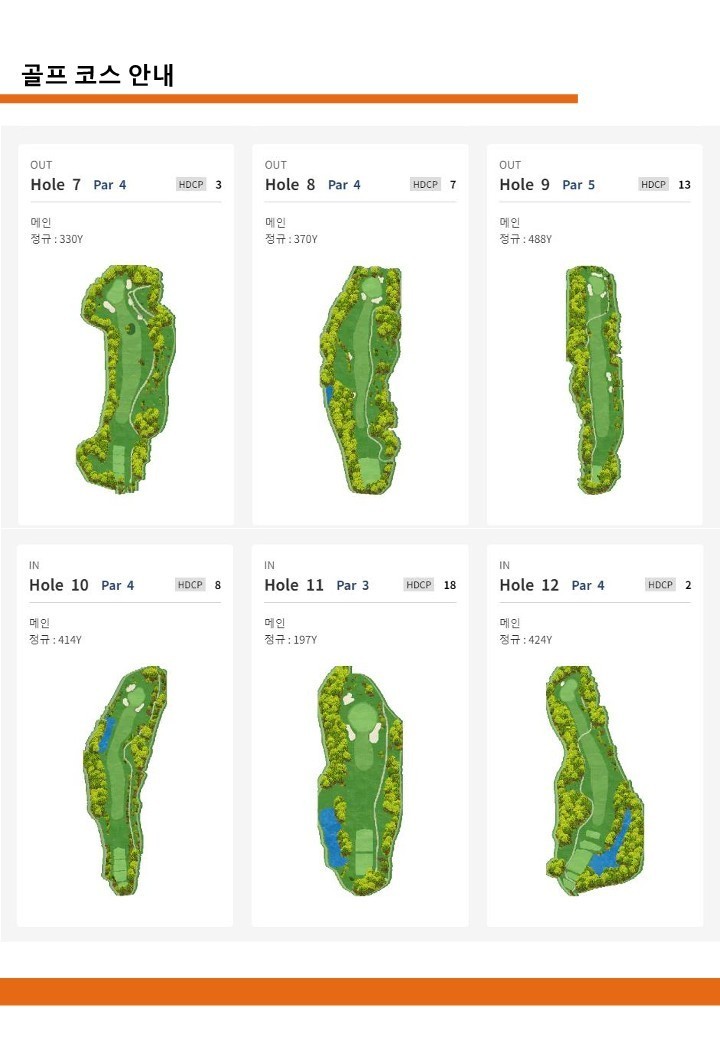Click the Hole 7 title
Screen dimensions: 720x1040
[x=55, y=185]
